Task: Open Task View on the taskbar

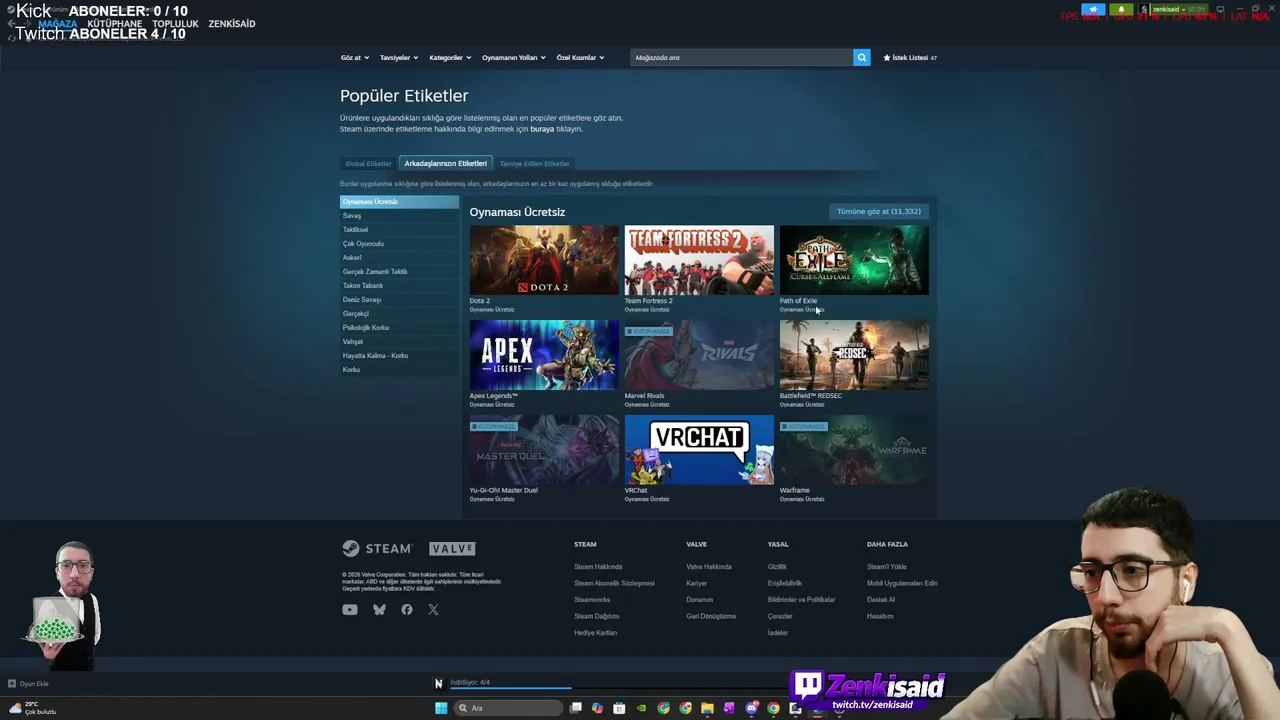Action: (x=576, y=708)
